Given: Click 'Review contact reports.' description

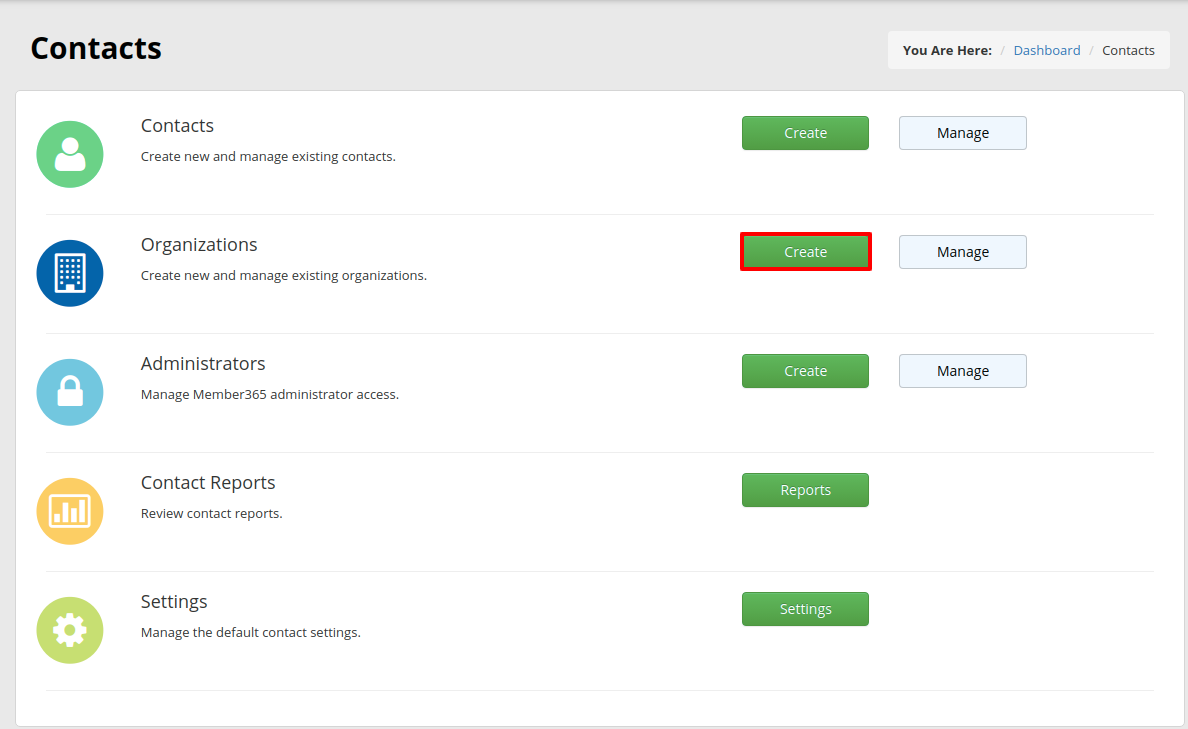Looking at the screenshot, I should point(211,514).
